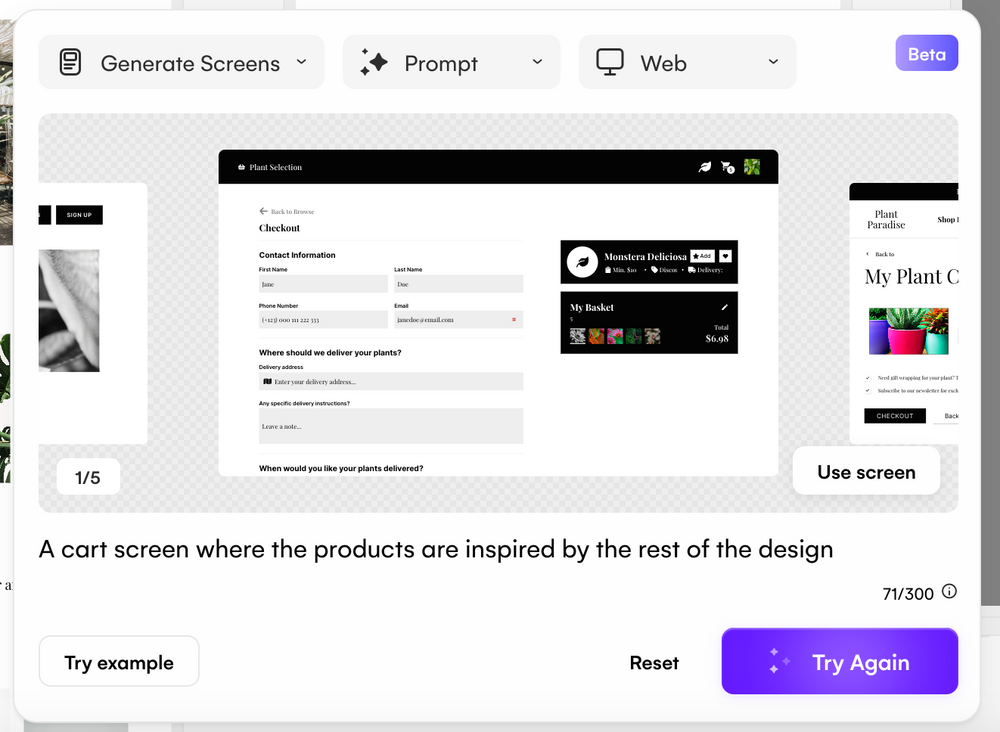Viewport: 1000px width, 732px height.
Task: Click the delivery truck icon on the Monstera card
Action: (x=691, y=270)
